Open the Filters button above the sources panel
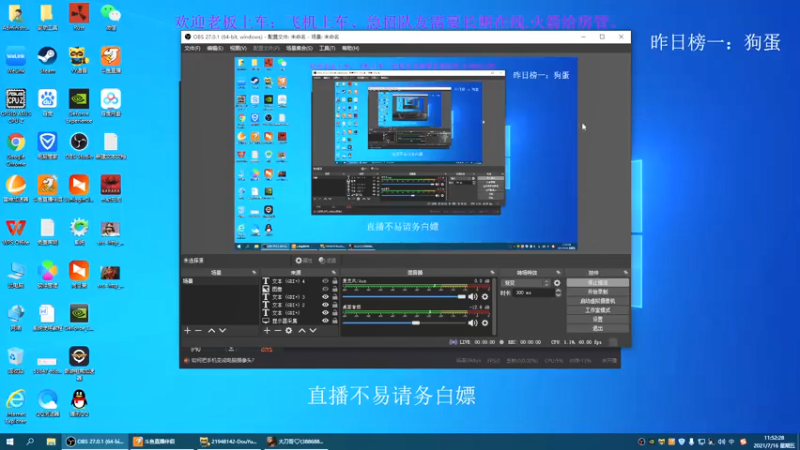This screenshot has height=450, width=800. [x=327, y=260]
